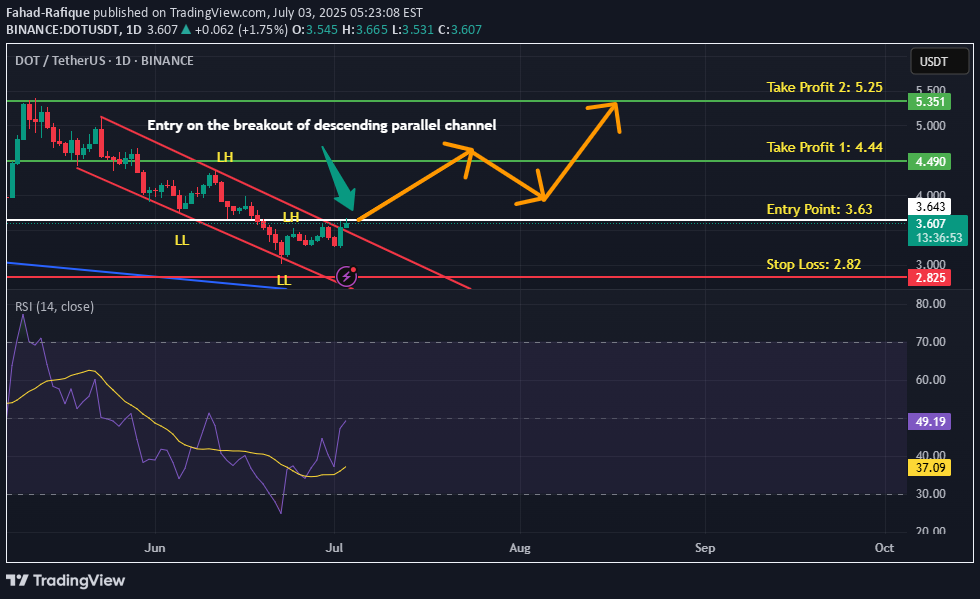The height and width of the screenshot is (599, 980).
Task: Select the 5.351 green price tag
Action: click(x=929, y=101)
